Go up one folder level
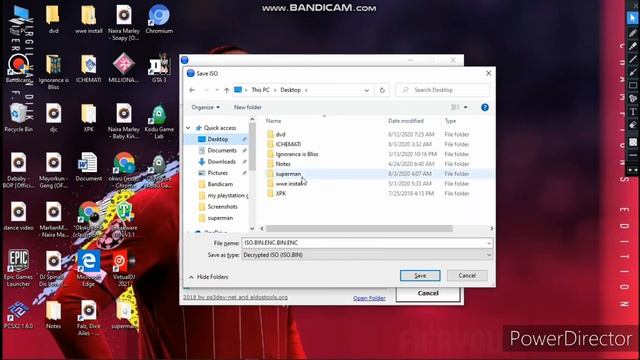 [227, 90]
